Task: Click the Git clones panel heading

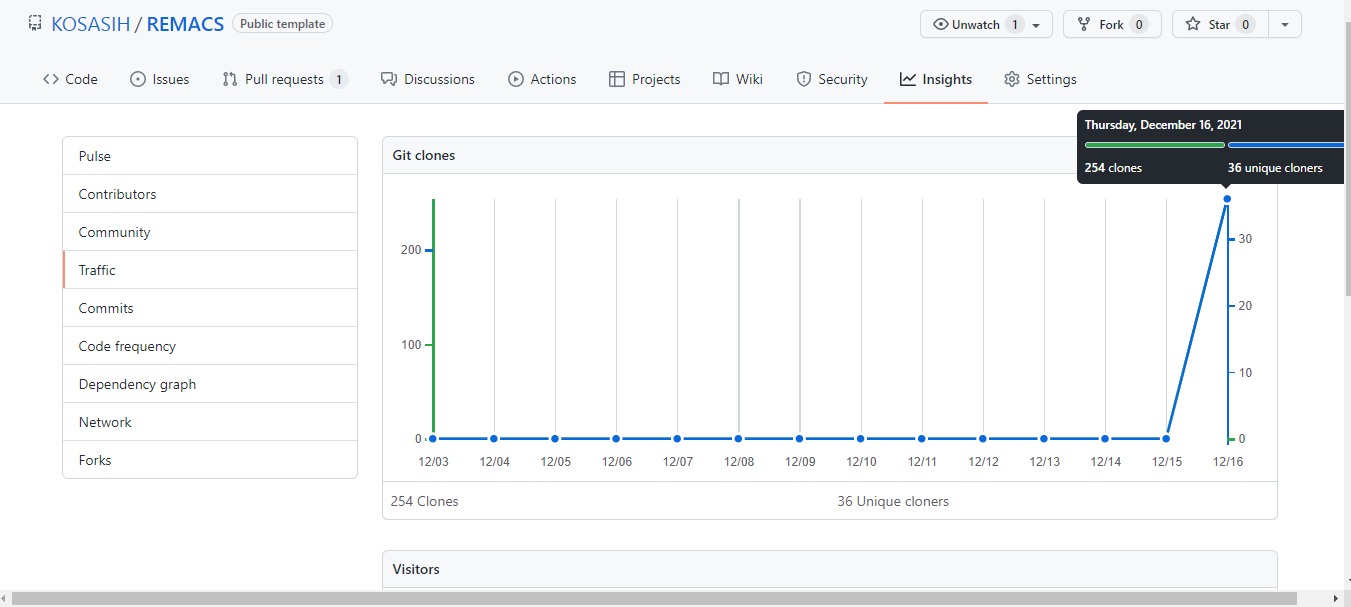Action: (424, 155)
